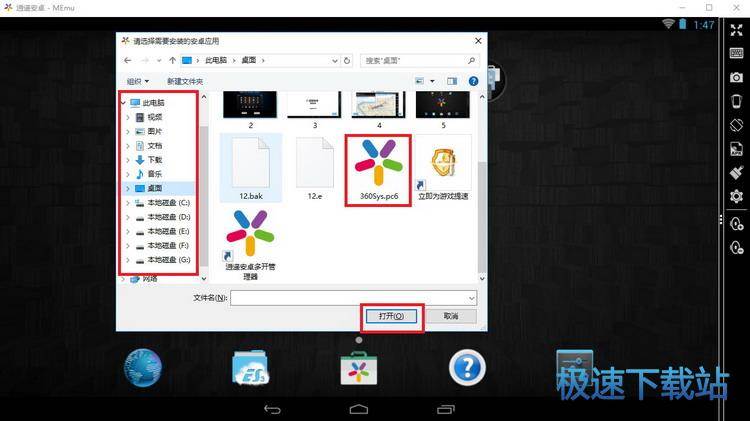Click the file name input field

pos(349,298)
